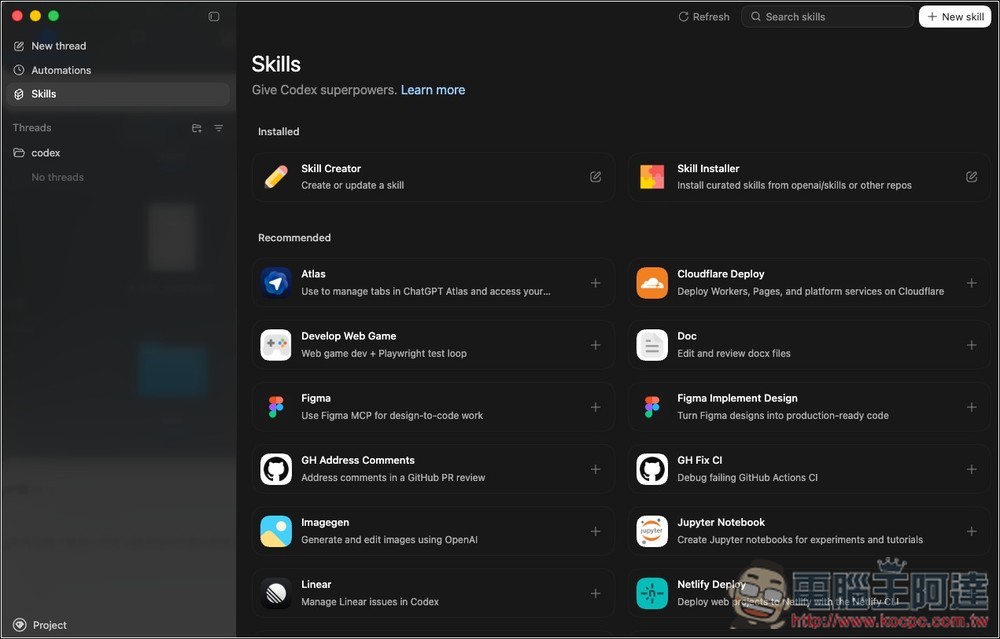The image size is (1000, 639).
Task: Click the new folder icon beside Threads
Action: [x=196, y=128]
